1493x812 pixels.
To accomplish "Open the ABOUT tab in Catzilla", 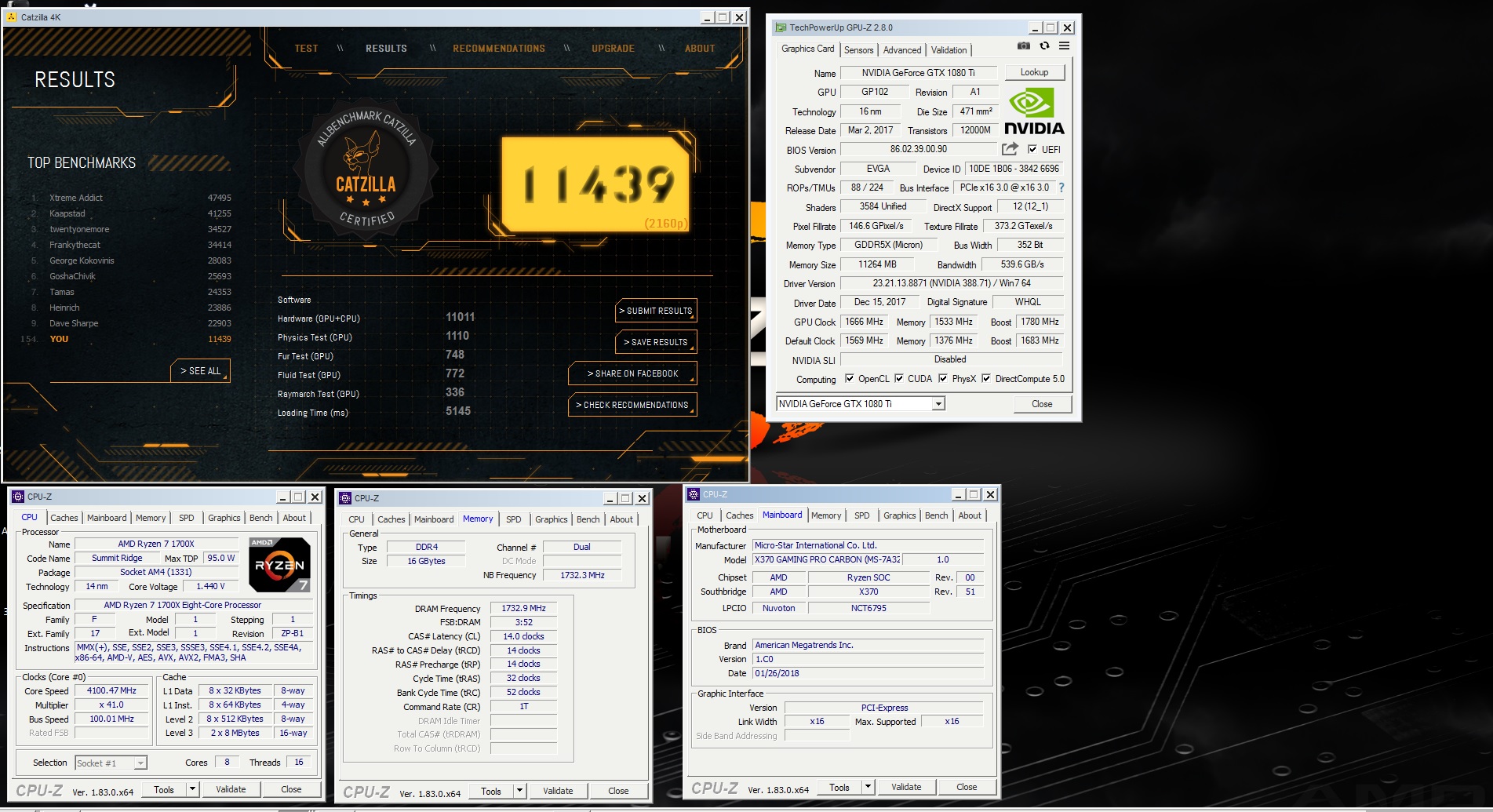I will point(700,49).
